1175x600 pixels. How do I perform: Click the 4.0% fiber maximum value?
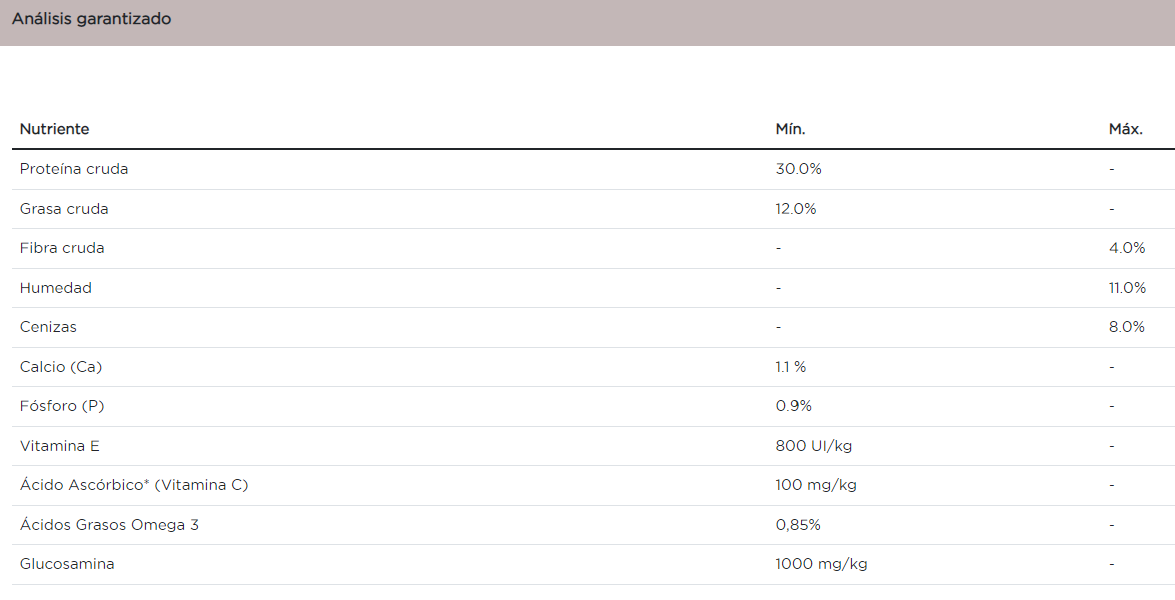coord(1127,248)
